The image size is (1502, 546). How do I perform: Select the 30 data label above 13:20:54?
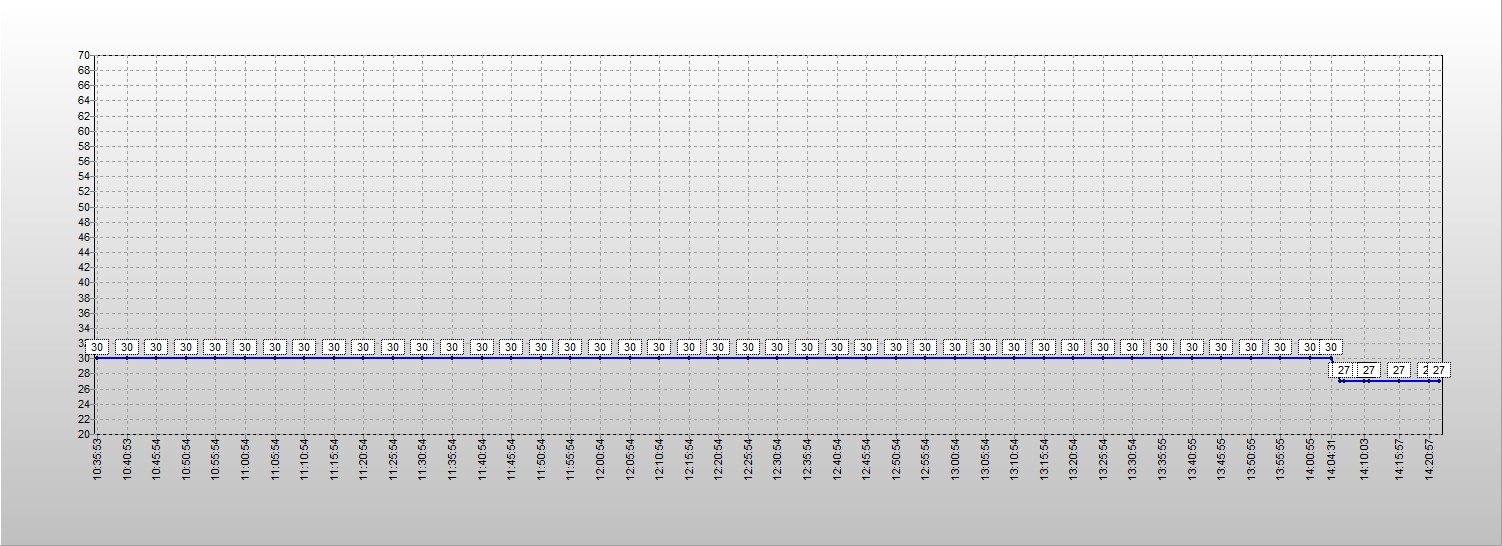(1073, 347)
